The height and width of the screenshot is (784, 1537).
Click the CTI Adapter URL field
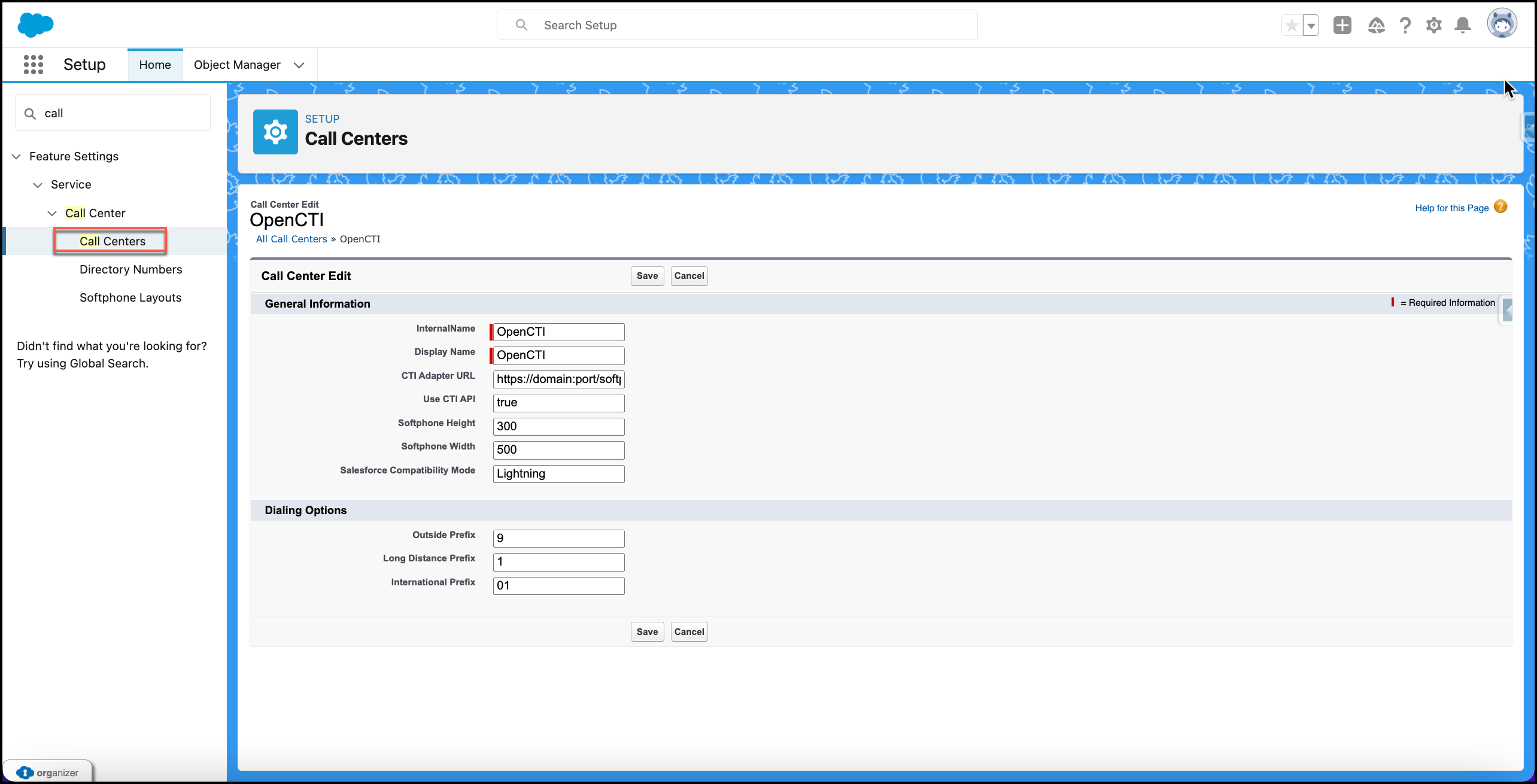click(558, 379)
